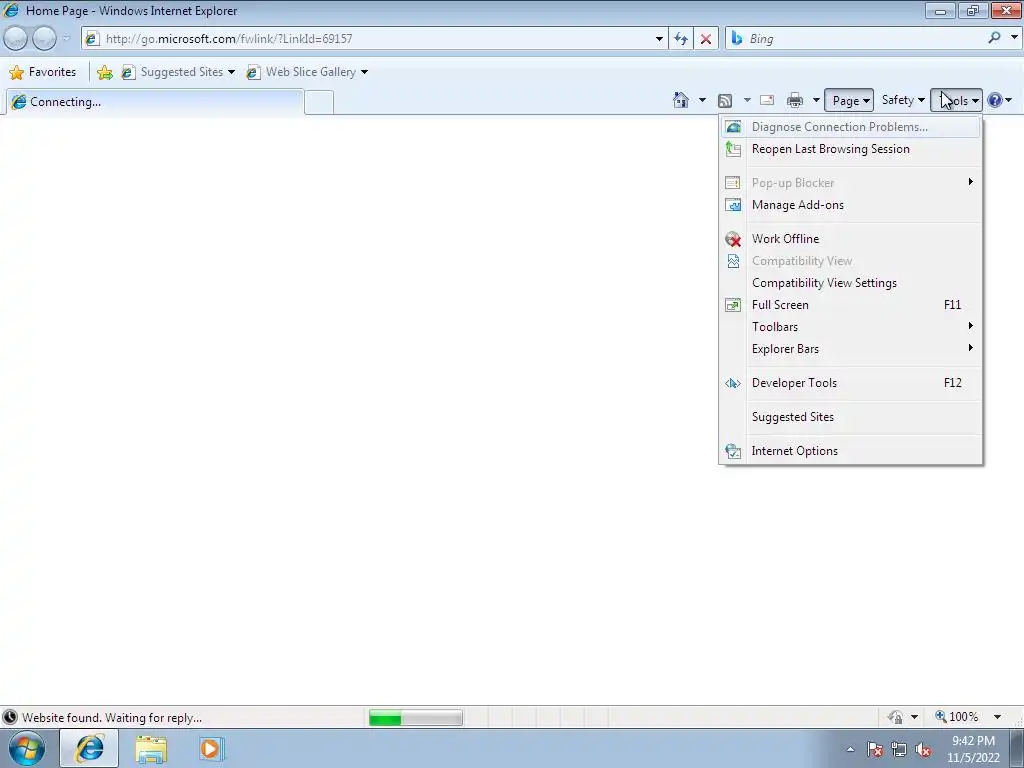The width and height of the screenshot is (1024, 768).
Task: Open the address bar history dropdown
Action: [x=660, y=39]
